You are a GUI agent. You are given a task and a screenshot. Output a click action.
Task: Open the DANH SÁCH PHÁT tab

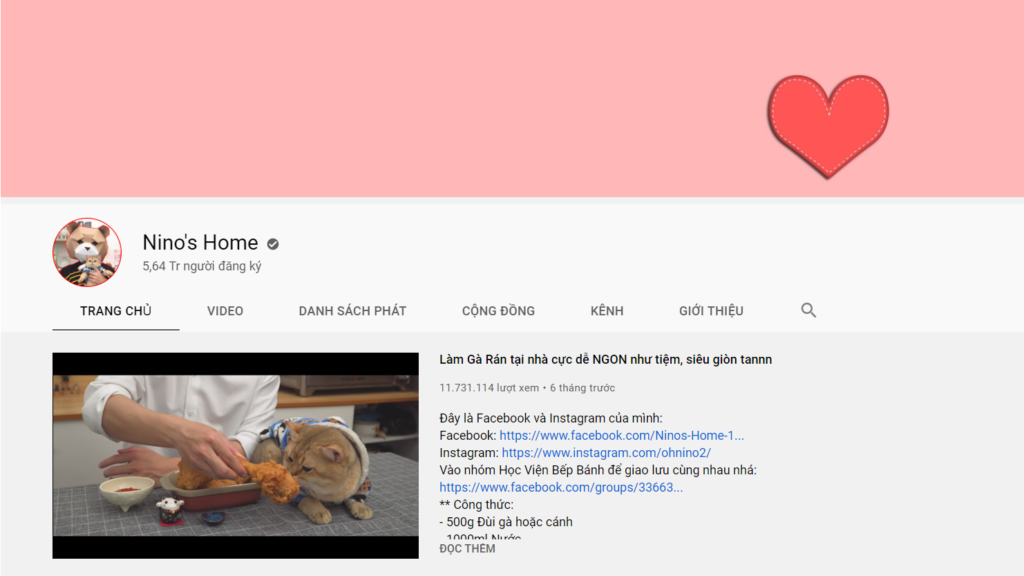pos(352,311)
